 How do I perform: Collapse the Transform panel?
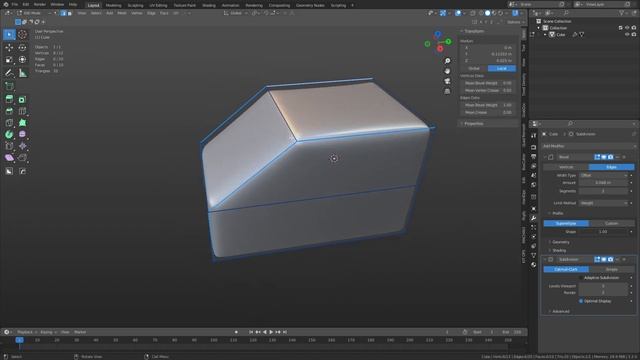(x=473, y=31)
